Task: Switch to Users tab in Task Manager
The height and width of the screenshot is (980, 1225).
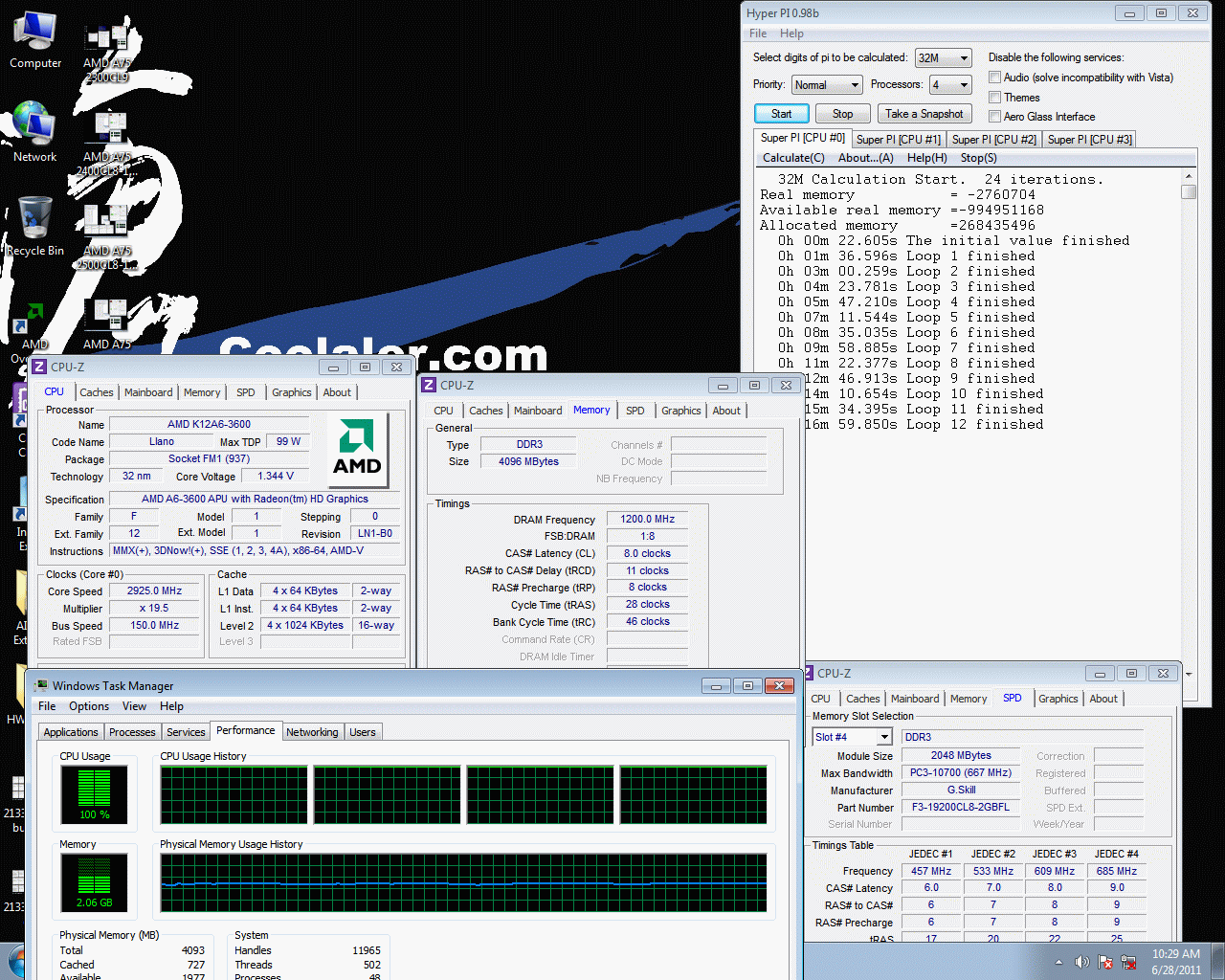Action: tap(363, 732)
